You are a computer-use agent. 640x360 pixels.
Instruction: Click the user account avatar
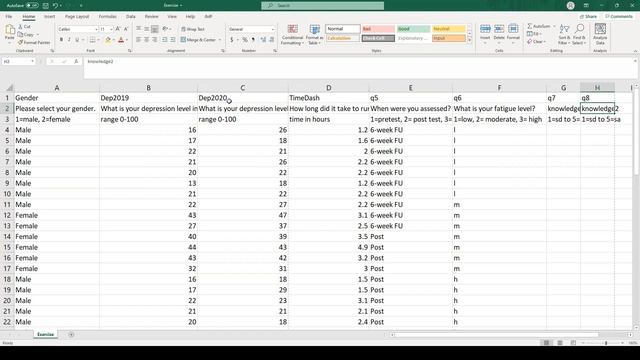[x=571, y=6]
